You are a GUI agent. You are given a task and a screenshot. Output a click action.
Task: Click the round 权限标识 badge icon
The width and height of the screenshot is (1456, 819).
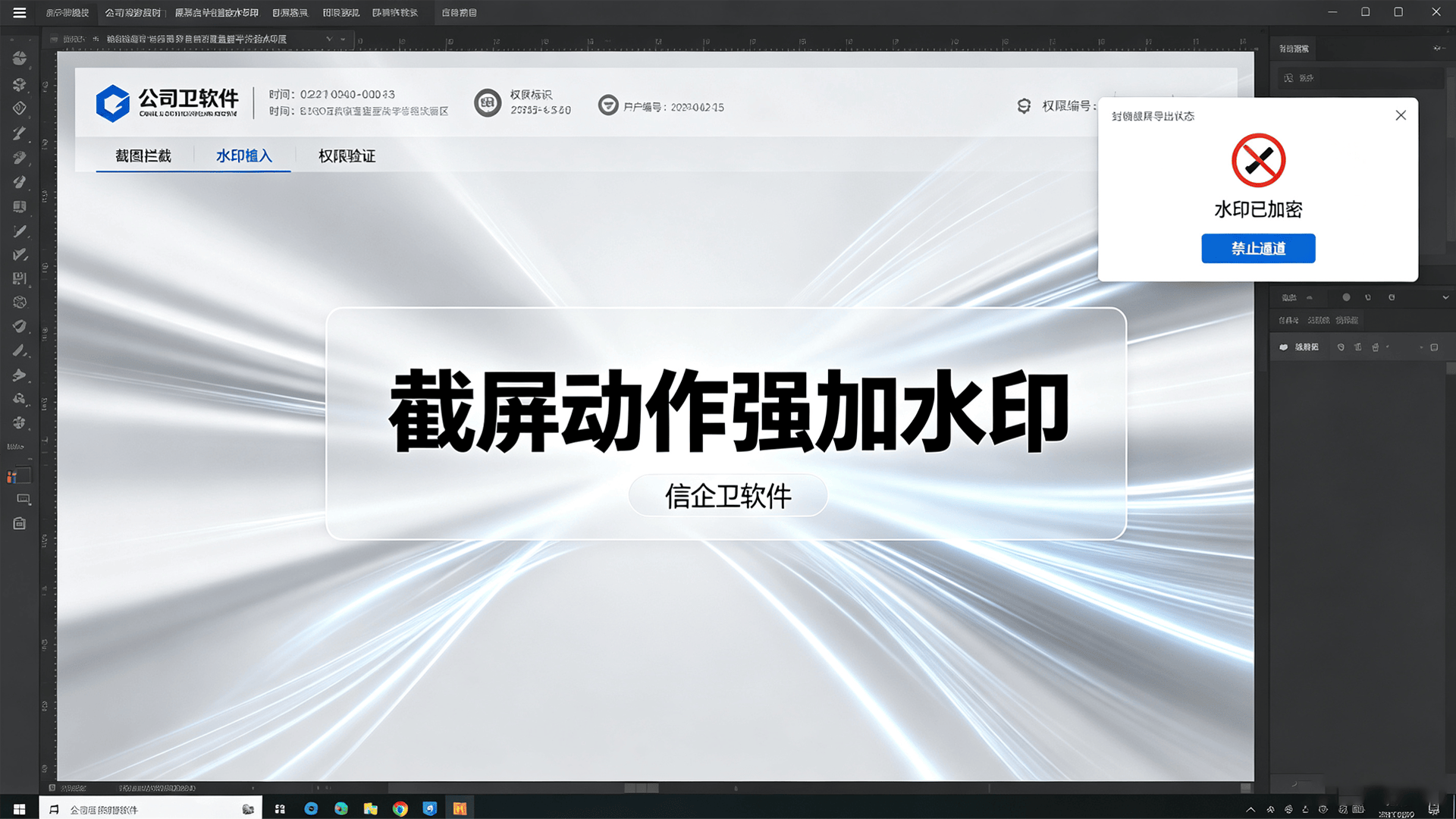(488, 102)
